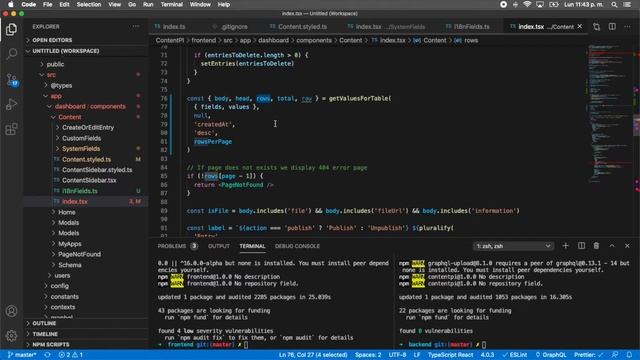Image resolution: width=640 pixels, height=360 pixels.
Task: Open the Go menu
Action: [132, 4]
